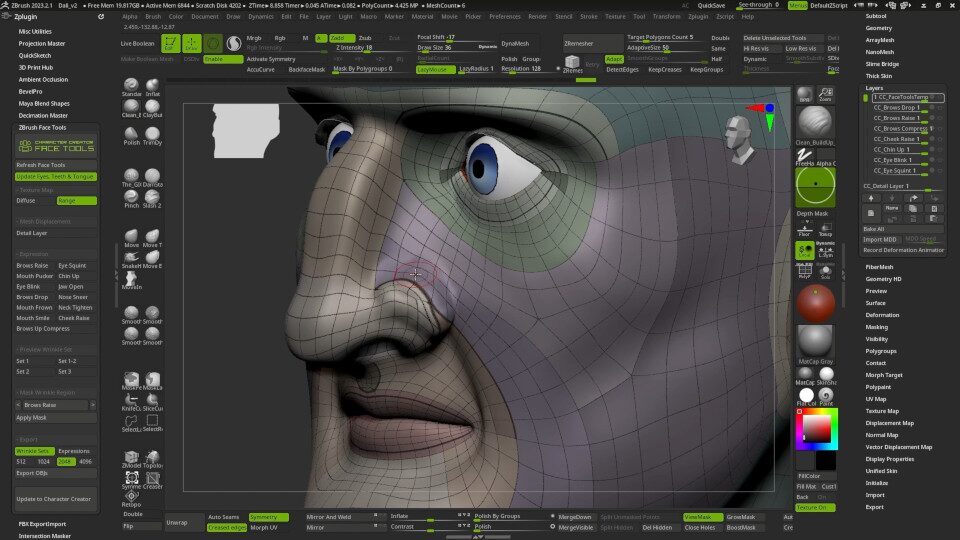The image size is (960, 540).
Task: Expand the Geometry HD subpalette
Action: click(x=883, y=279)
